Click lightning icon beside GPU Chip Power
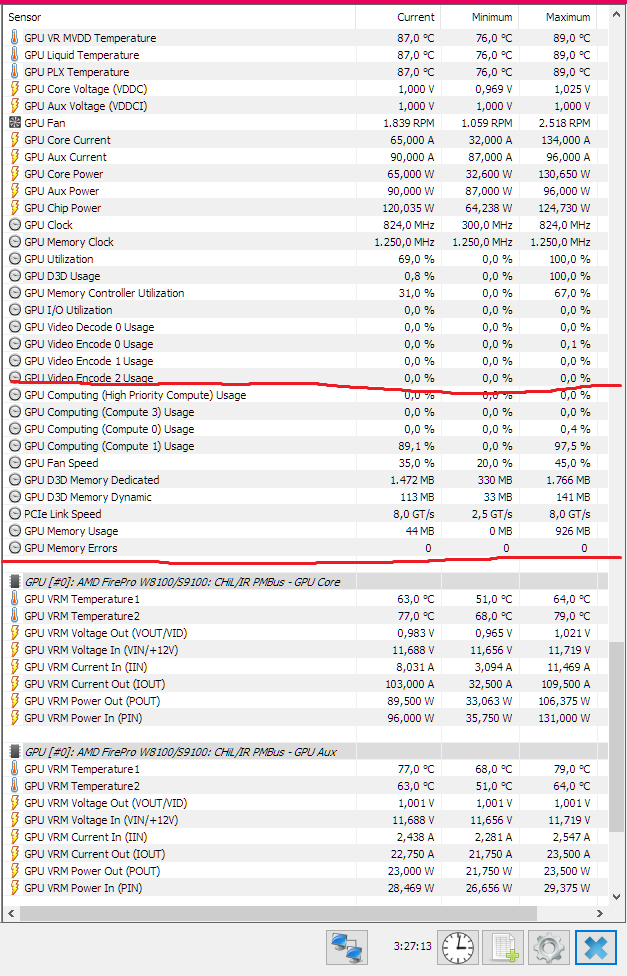 15,208
